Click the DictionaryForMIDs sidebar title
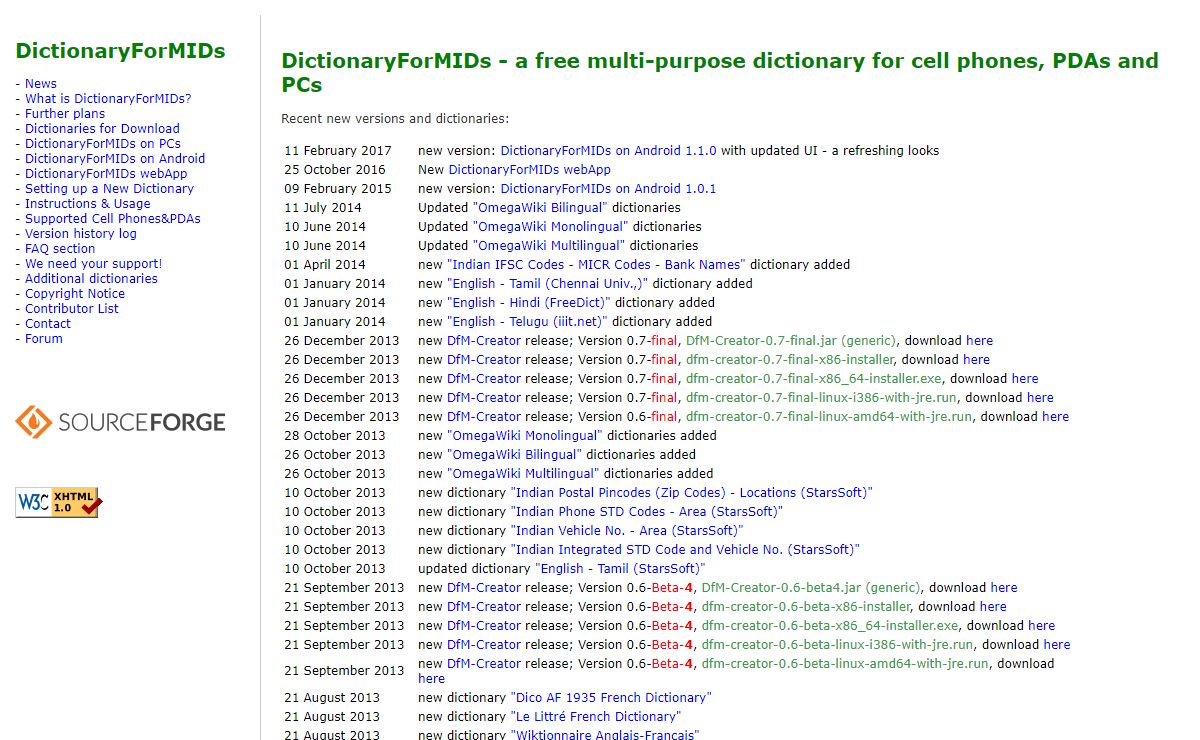The width and height of the screenshot is (1200, 740). pos(120,51)
